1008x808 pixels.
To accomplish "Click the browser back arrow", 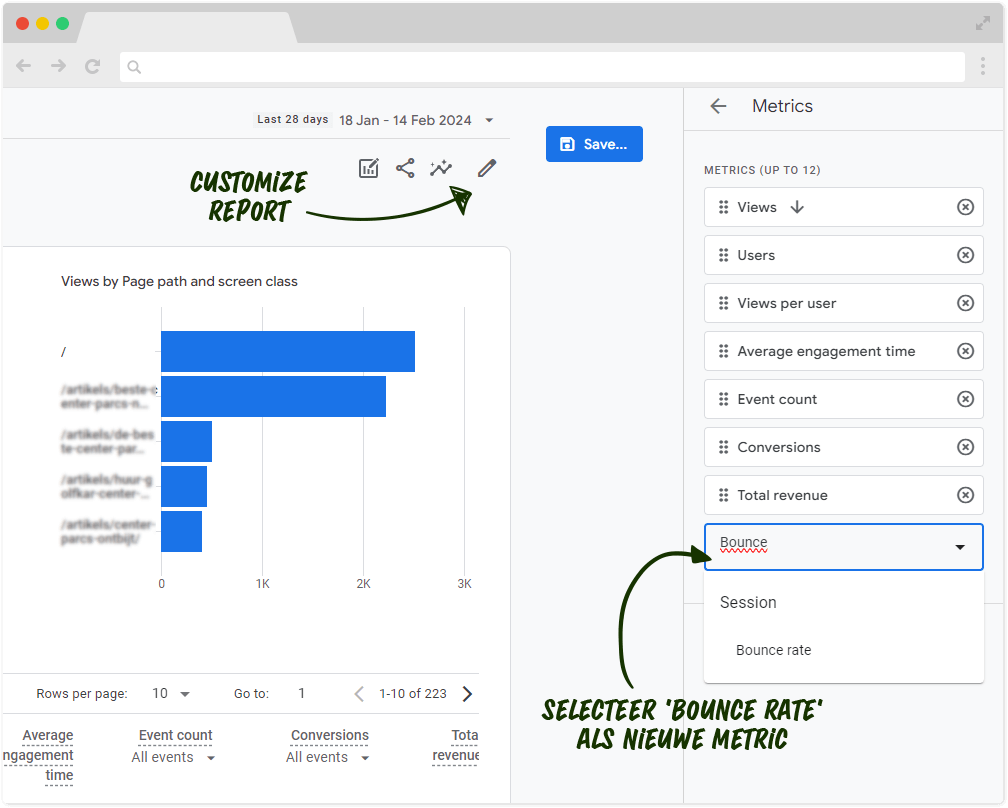I will click(24, 66).
